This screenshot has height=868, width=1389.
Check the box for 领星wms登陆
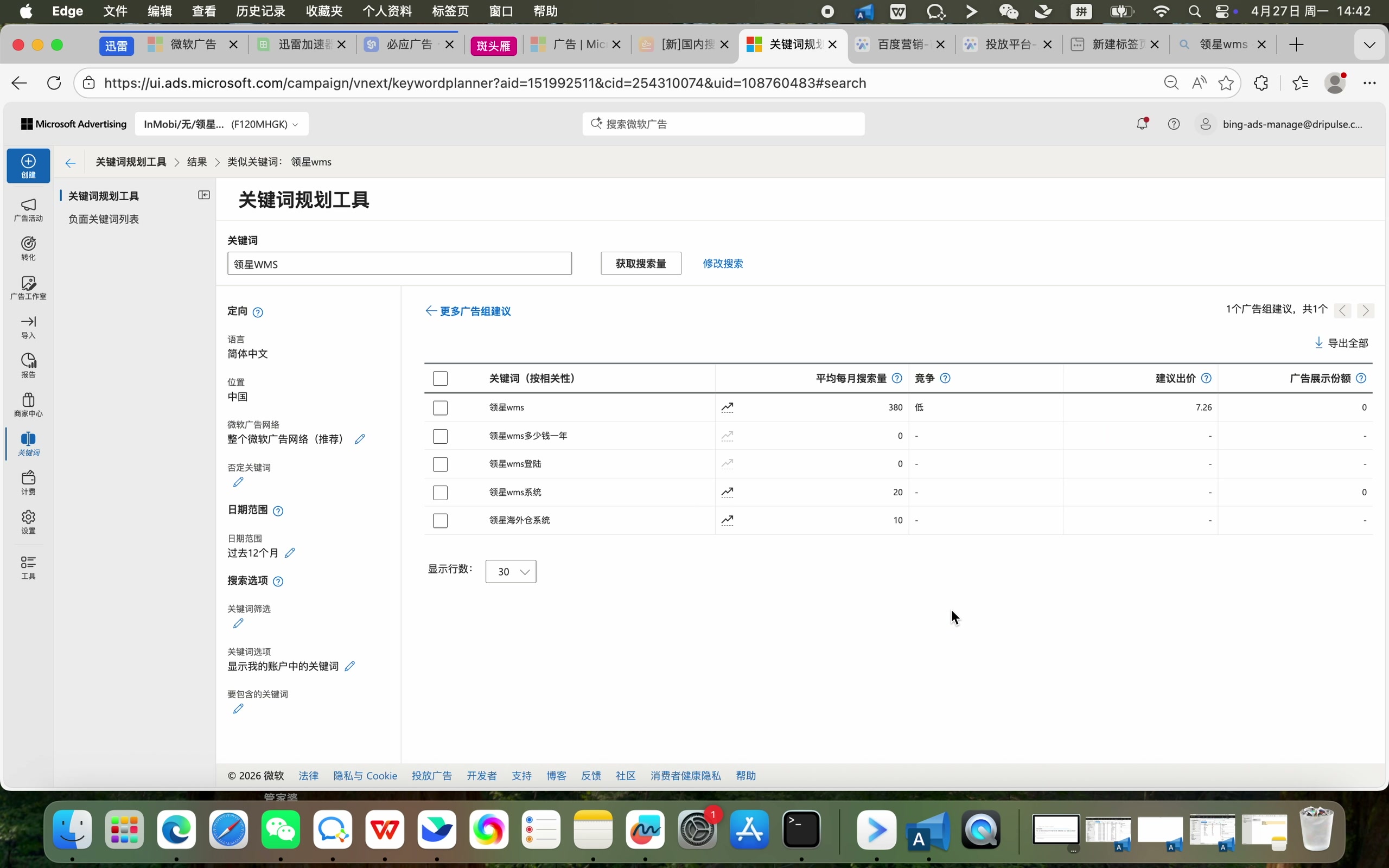440,464
